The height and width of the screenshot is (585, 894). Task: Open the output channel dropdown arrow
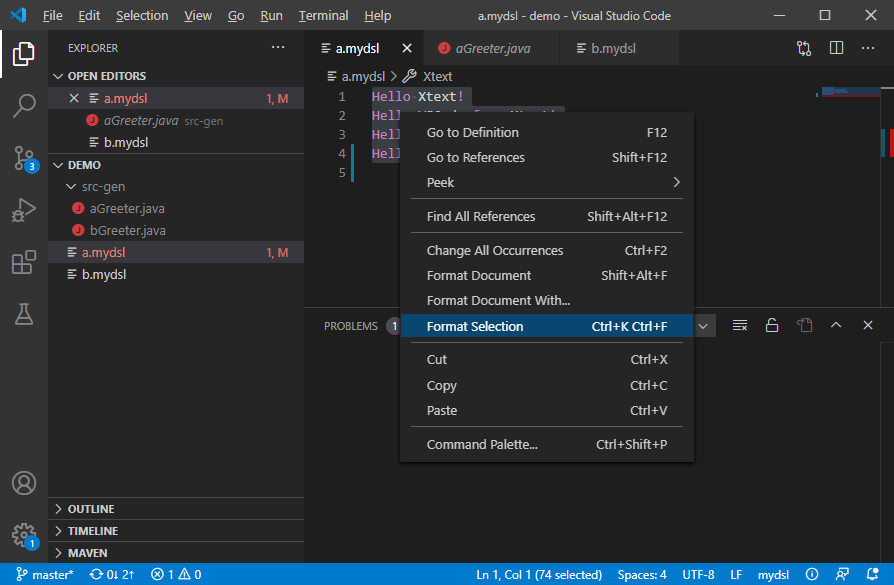pyautogui.click(x=703, y=326)
